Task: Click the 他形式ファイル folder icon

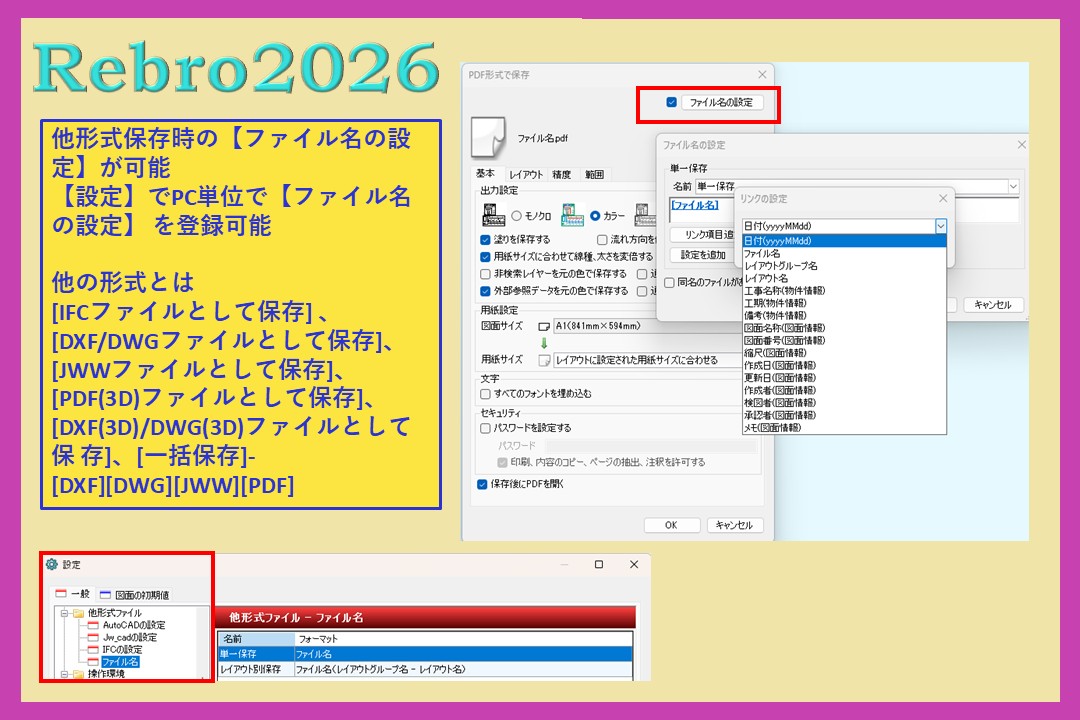Action: click(x=78, y=613)
